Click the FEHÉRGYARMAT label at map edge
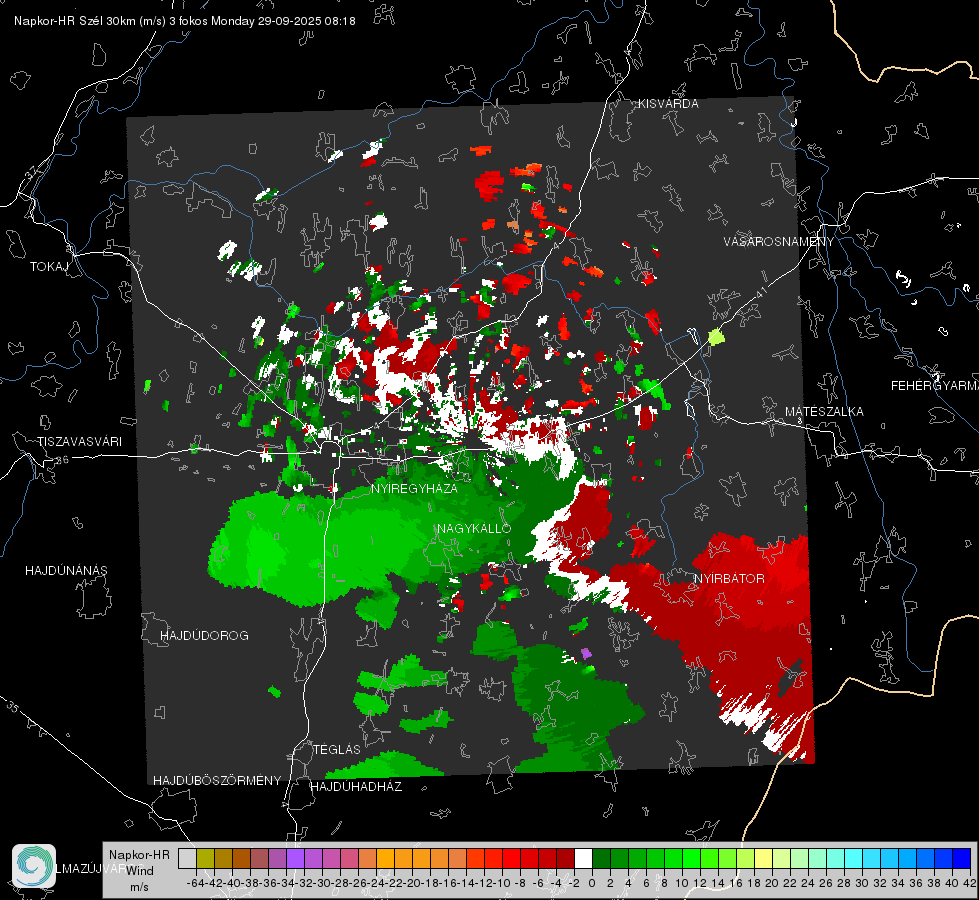 coord(934,385)
